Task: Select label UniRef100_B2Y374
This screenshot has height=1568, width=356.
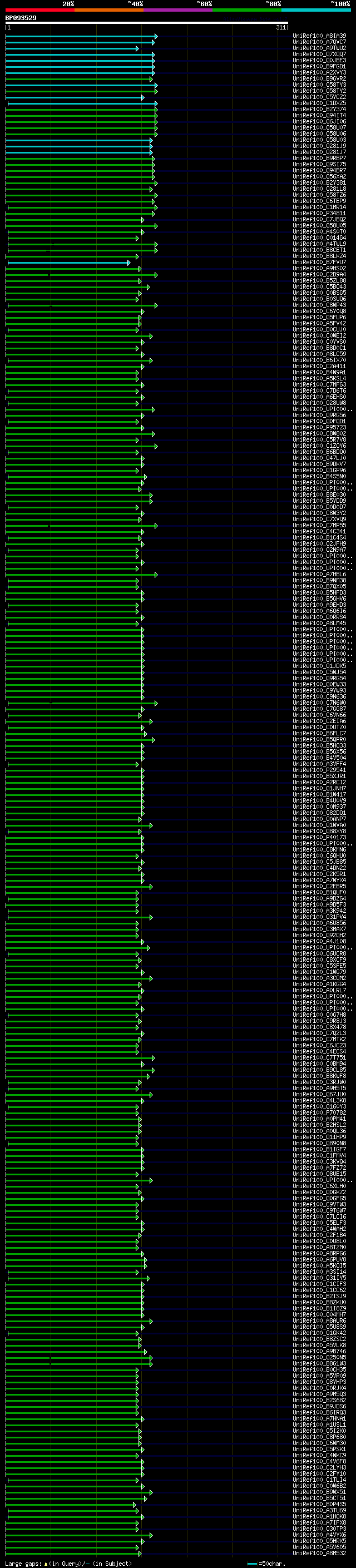Action: click(319, 110)
